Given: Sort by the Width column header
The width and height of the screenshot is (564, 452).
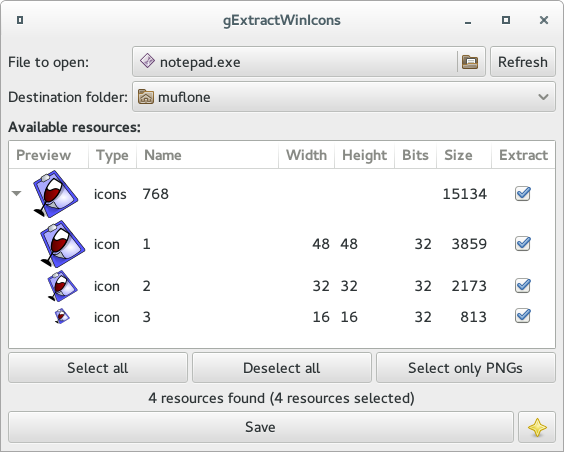Looking at the screenshot, I should pos(306,155).
